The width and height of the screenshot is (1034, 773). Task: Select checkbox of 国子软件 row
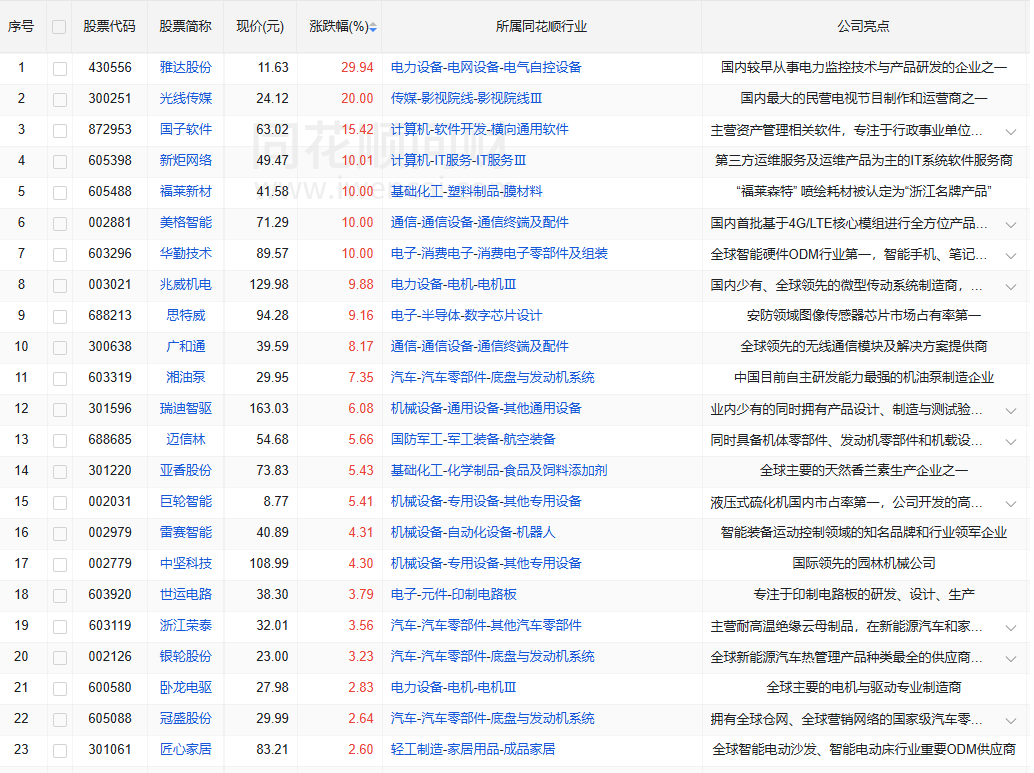click(59, 131)
